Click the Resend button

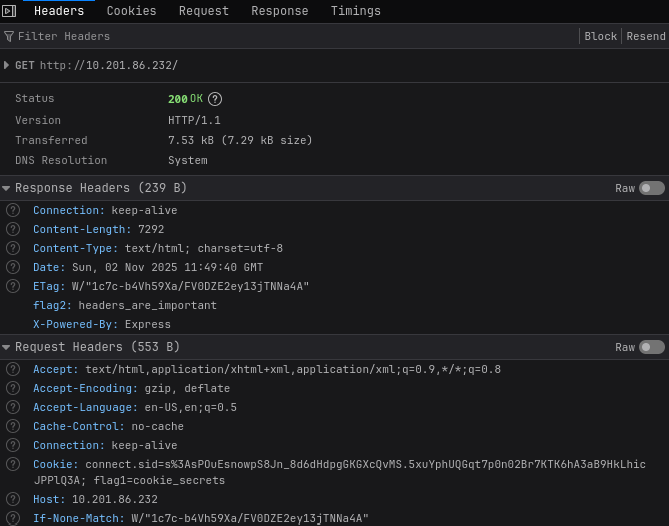tap(645, 36)
